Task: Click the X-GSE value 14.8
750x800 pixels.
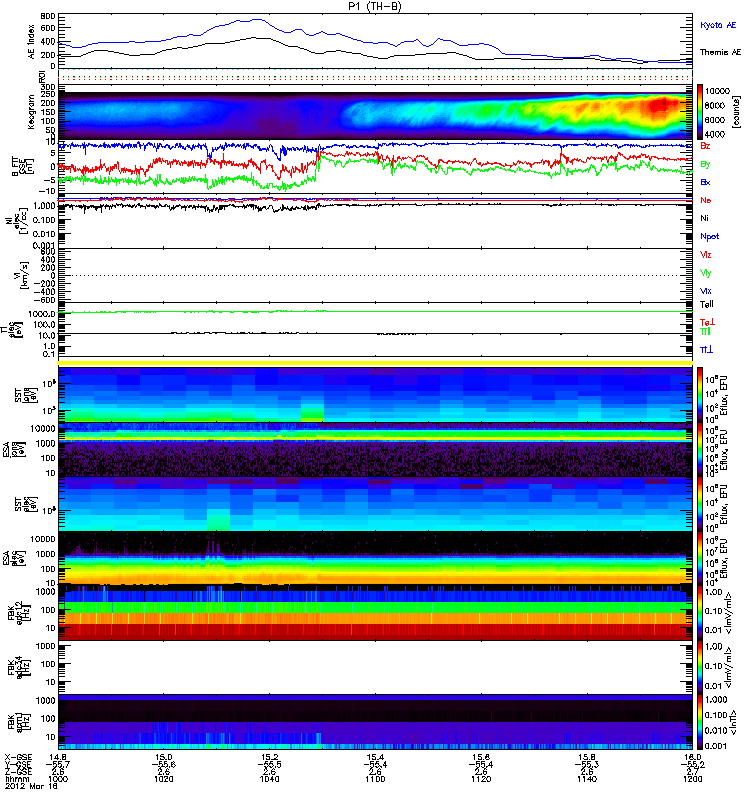Action: coord(58,758)
